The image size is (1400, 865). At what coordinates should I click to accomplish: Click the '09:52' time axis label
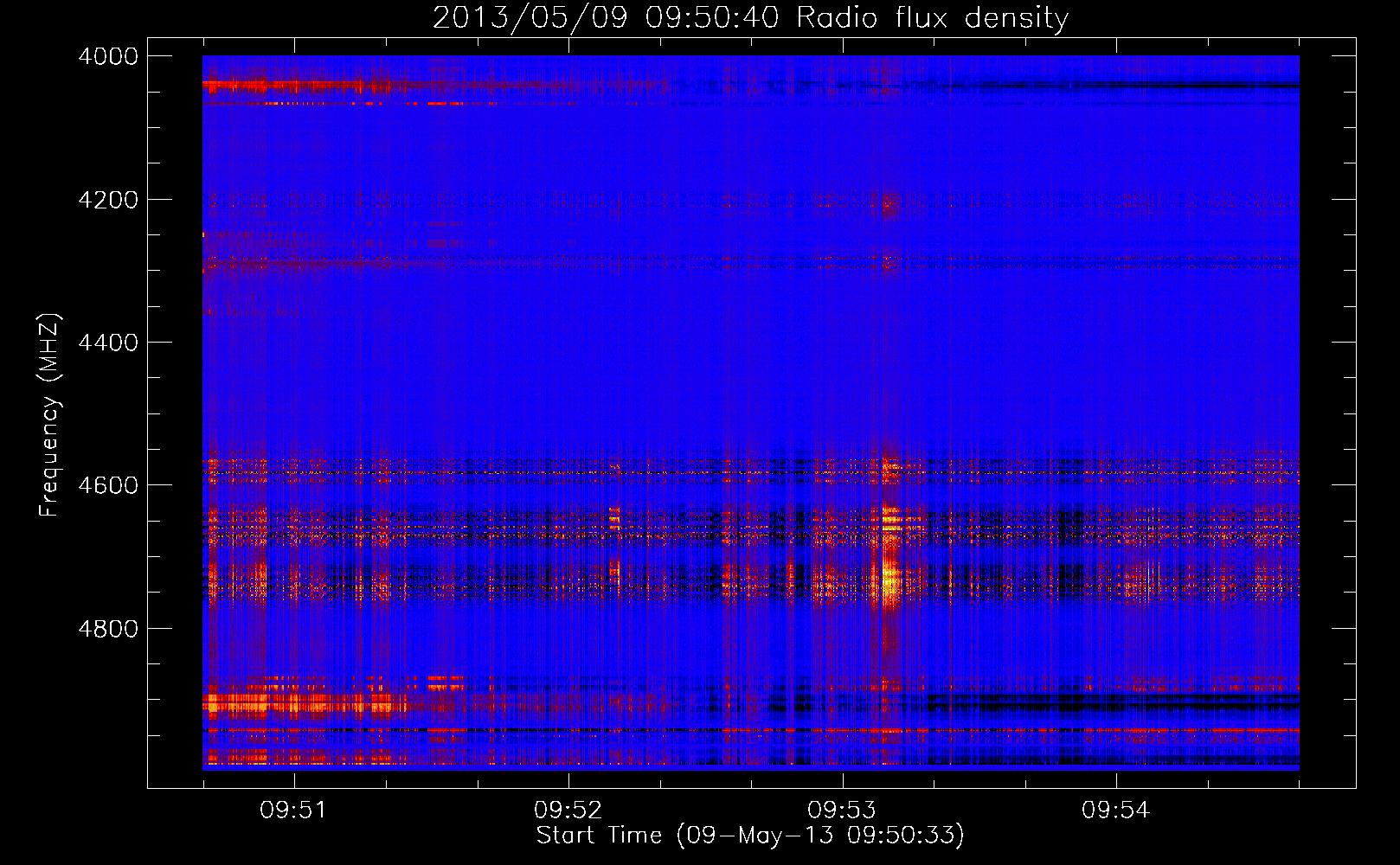(x=568, y=810)
